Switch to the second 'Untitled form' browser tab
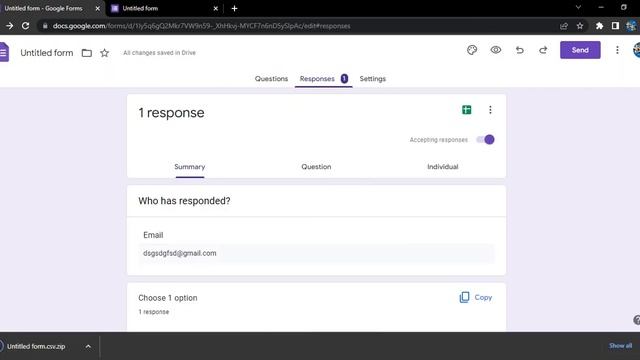Screen dimensions: 640x360 [140, 8]
